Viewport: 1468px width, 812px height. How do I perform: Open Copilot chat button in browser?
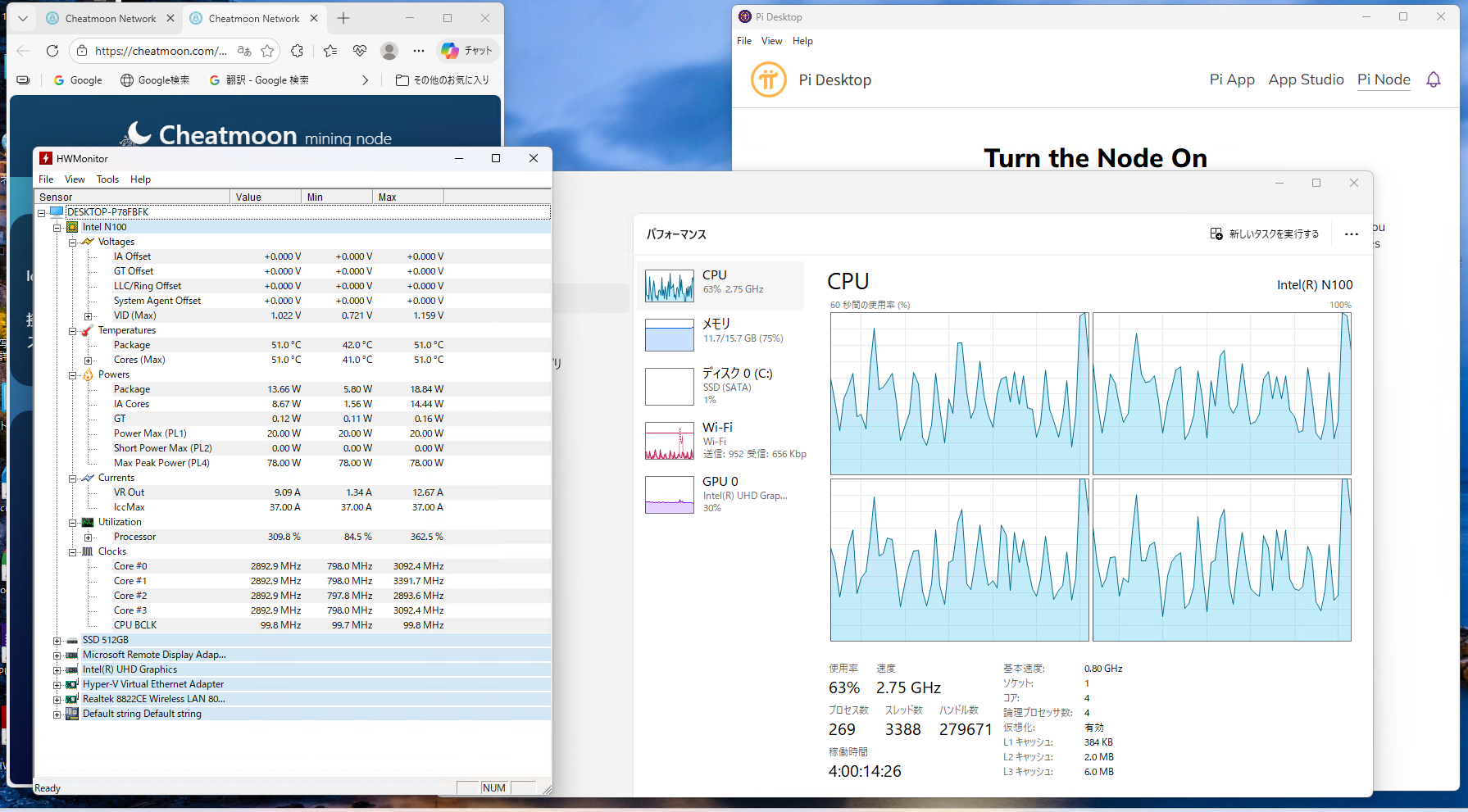[x=467, y=51]
